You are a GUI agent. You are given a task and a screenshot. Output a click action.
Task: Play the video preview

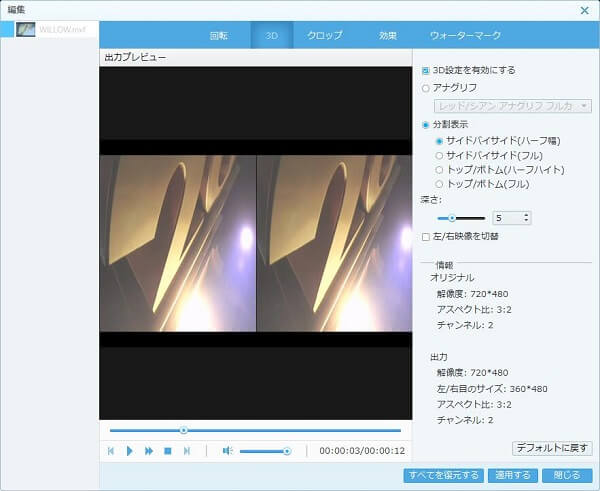129,451
